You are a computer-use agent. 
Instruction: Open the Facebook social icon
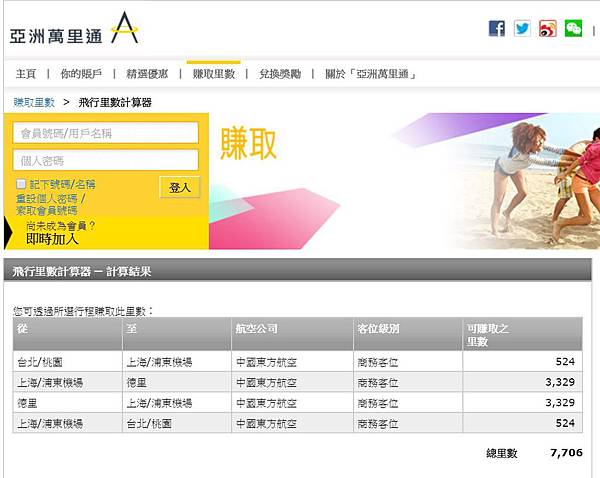coord(497,28)
